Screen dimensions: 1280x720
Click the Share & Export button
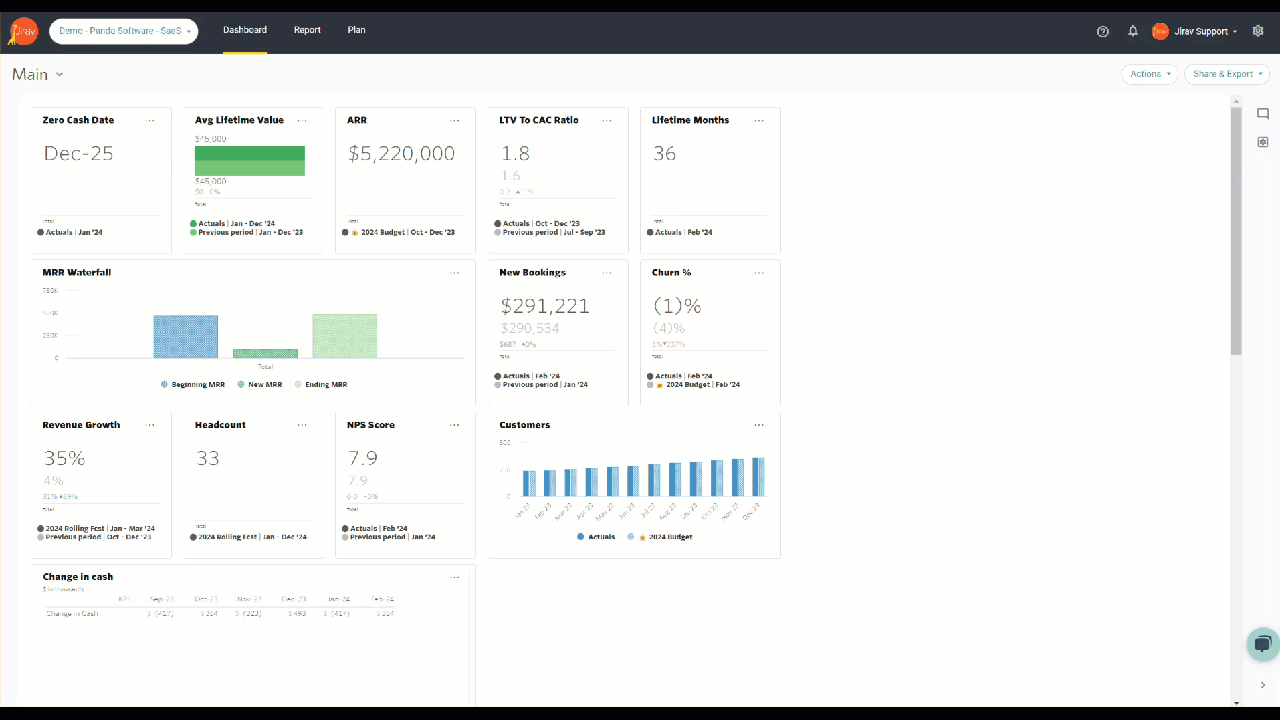1226,74
